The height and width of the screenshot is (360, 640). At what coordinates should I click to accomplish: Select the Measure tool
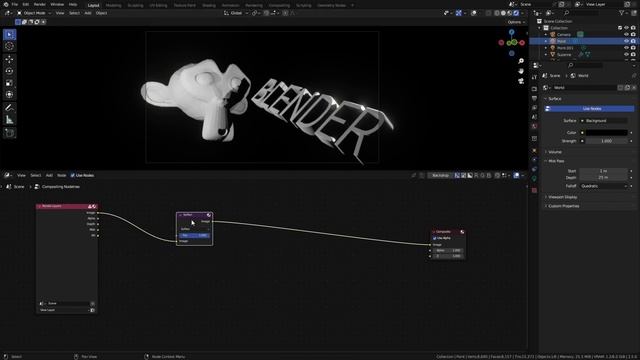9,120
